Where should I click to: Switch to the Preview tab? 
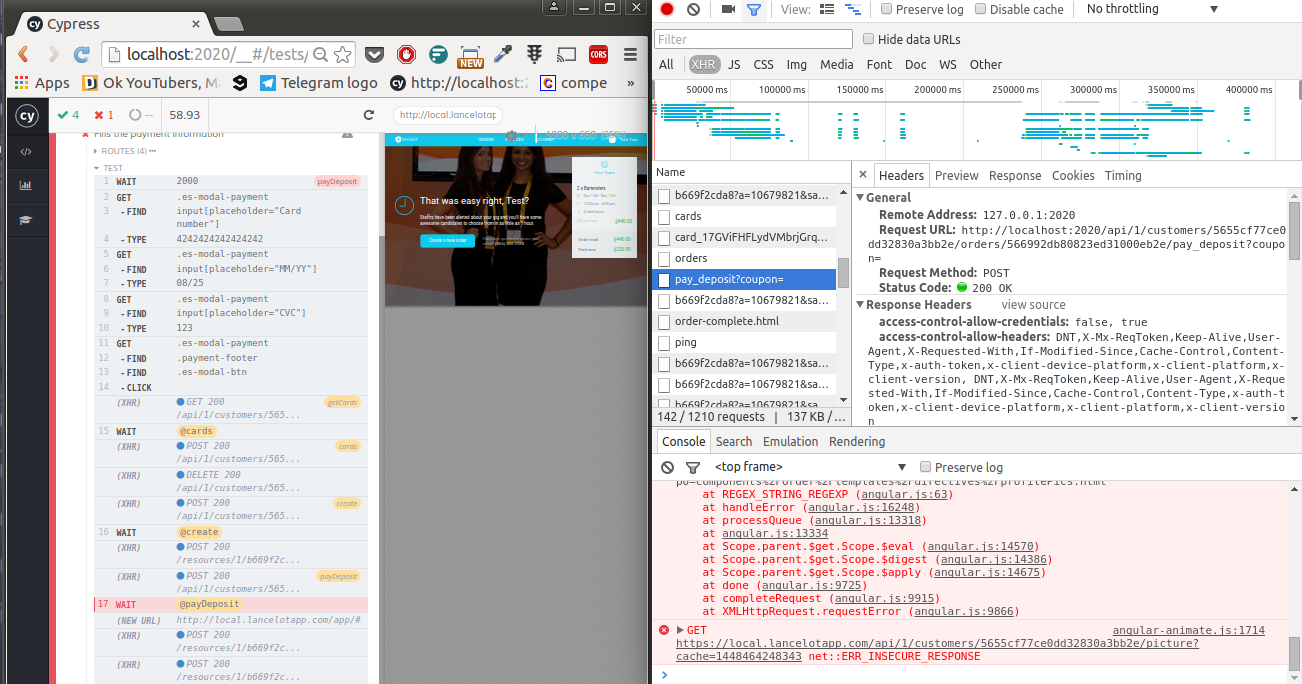[x=957, y=175]
